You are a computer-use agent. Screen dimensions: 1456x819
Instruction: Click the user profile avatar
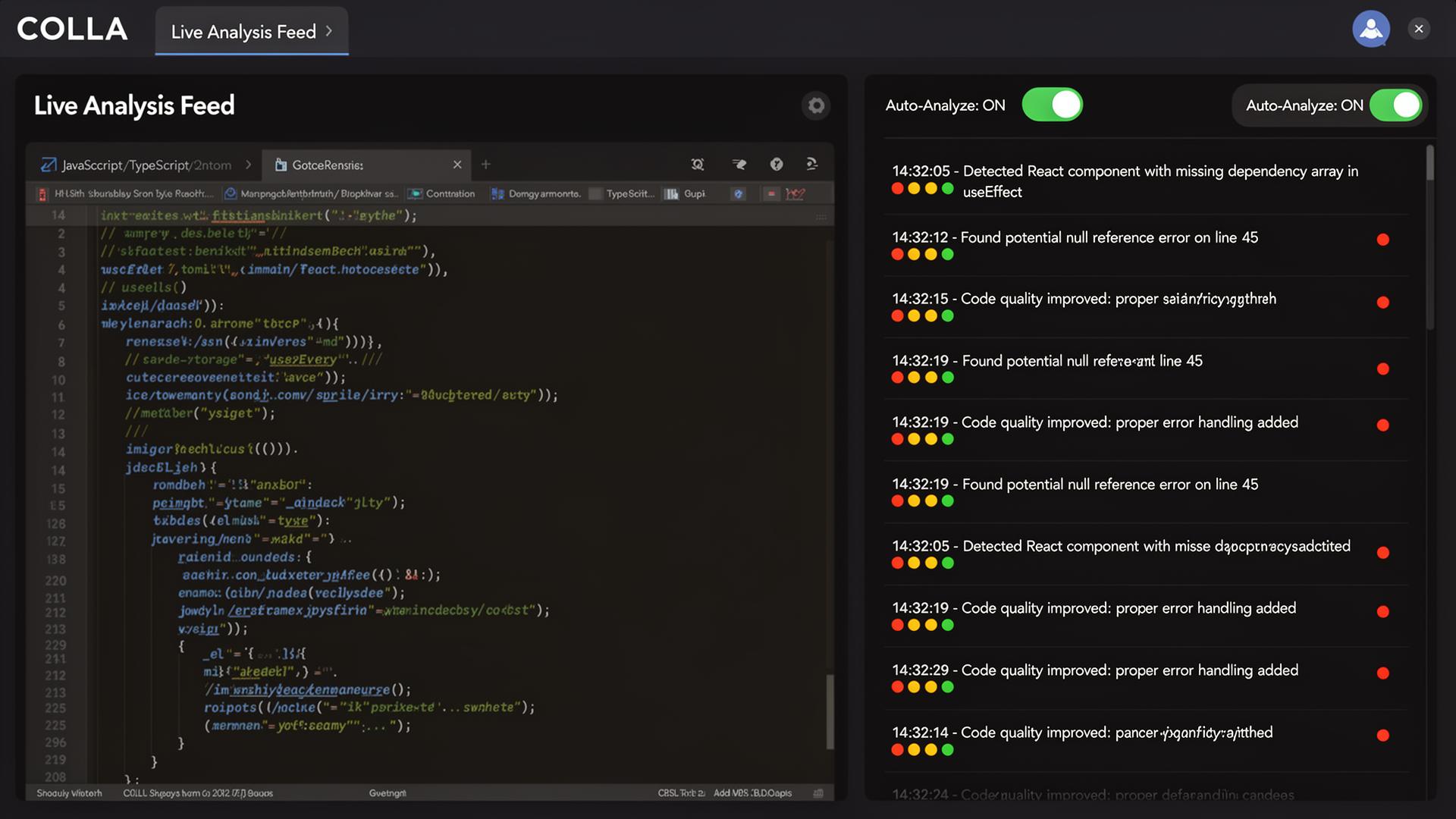click(x=1370, y=29)
